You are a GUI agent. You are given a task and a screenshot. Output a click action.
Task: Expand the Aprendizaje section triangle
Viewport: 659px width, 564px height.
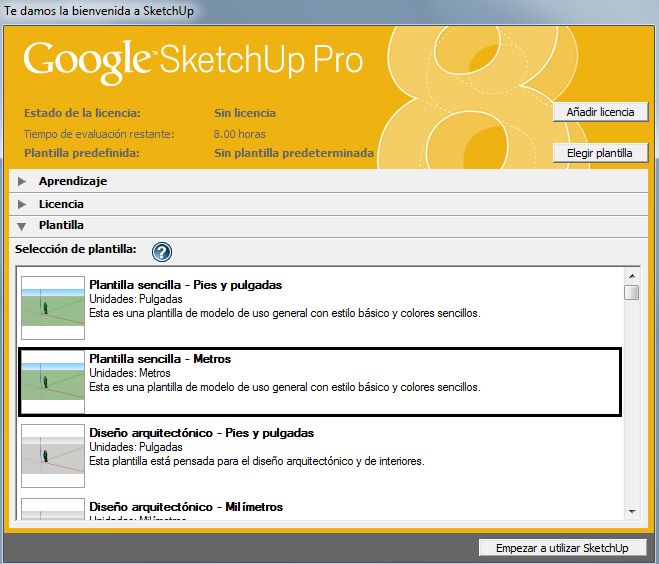(x=22, y=182)
